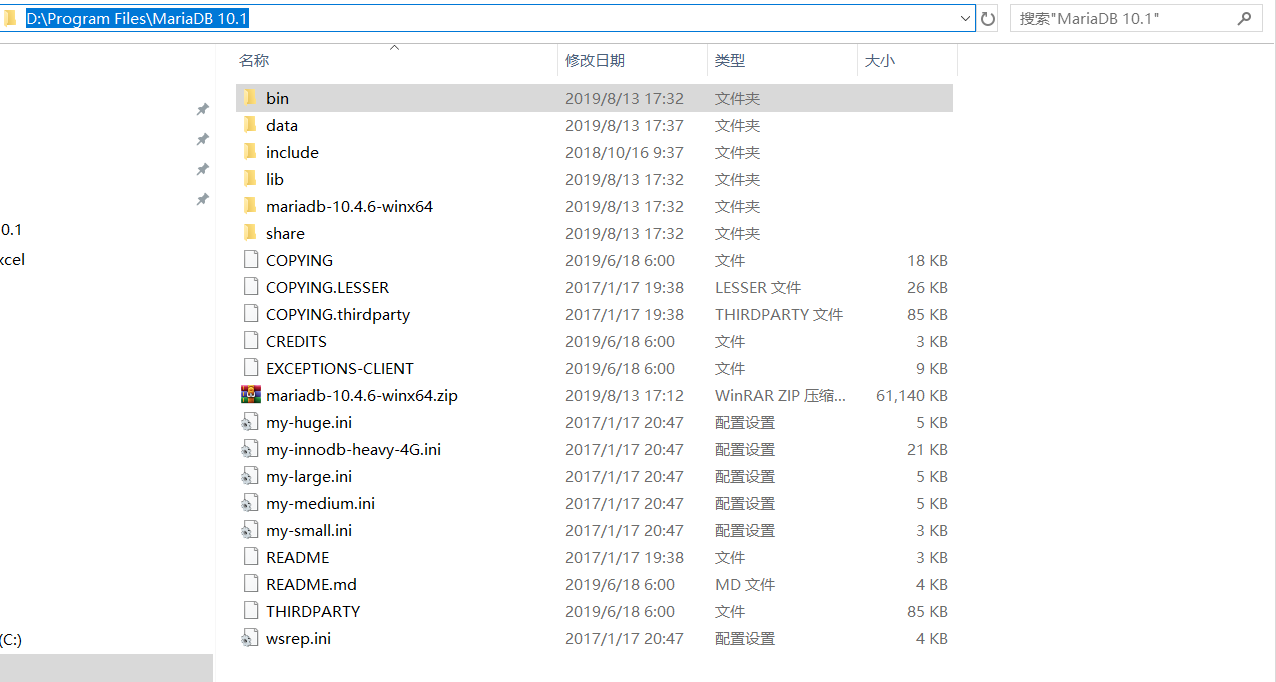The width and height of the screenshot is (1276, 682).
Task: Select the my-huge.ini configuration file icon
Action: pos(250,421)
